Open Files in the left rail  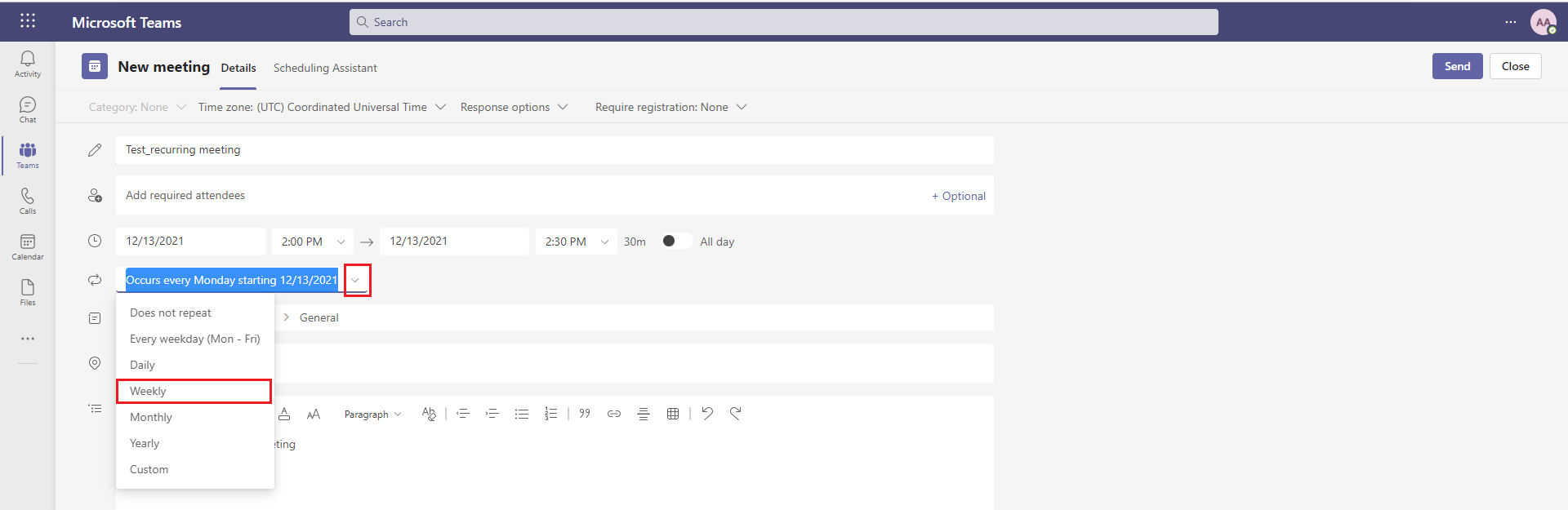tap(28, 292)
